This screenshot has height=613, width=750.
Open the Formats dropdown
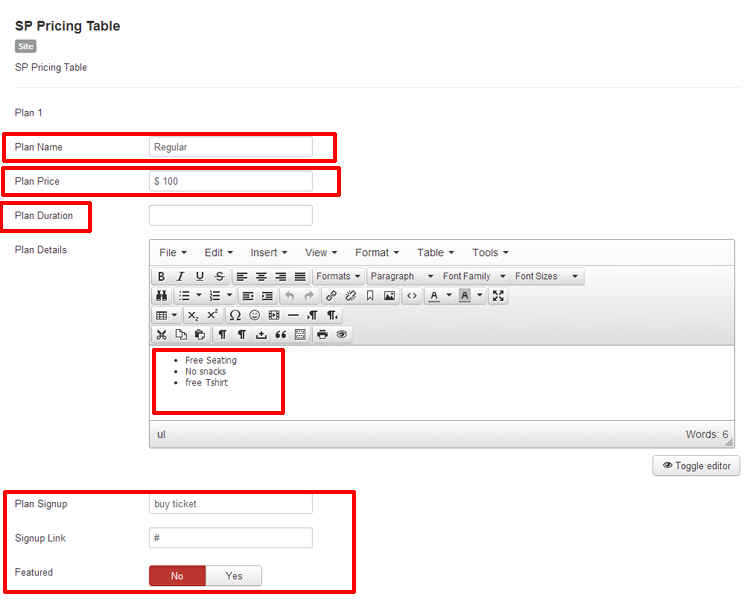coord(338,276)
